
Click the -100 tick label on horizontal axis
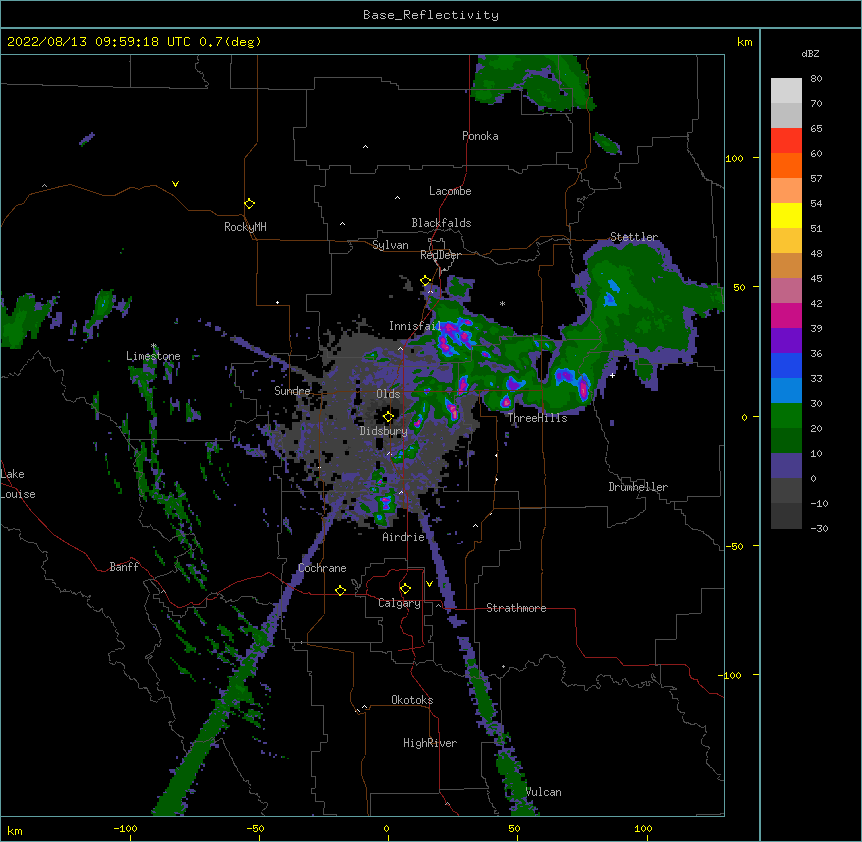pyautogui.click(x=125, y=828)
